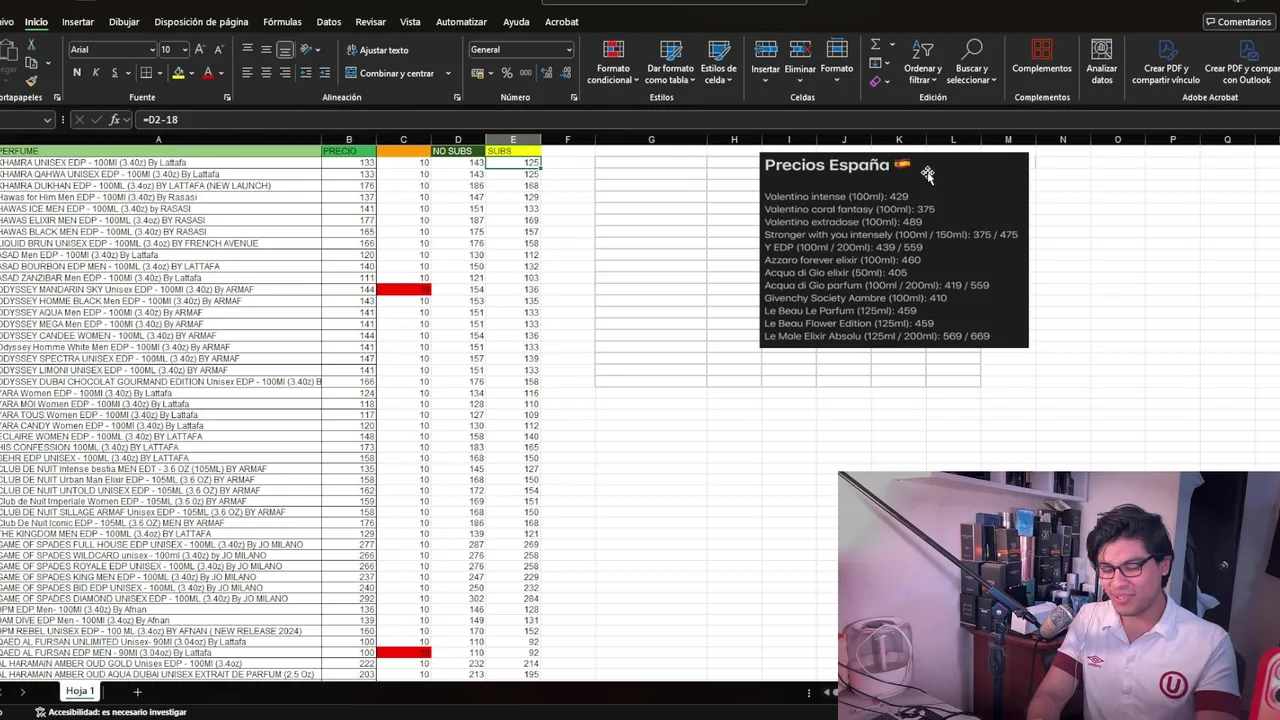The width and height of the screenshot is (1280, 720).
Task: Open Buscar y seleccionar menu
Action: click(971, 62)
